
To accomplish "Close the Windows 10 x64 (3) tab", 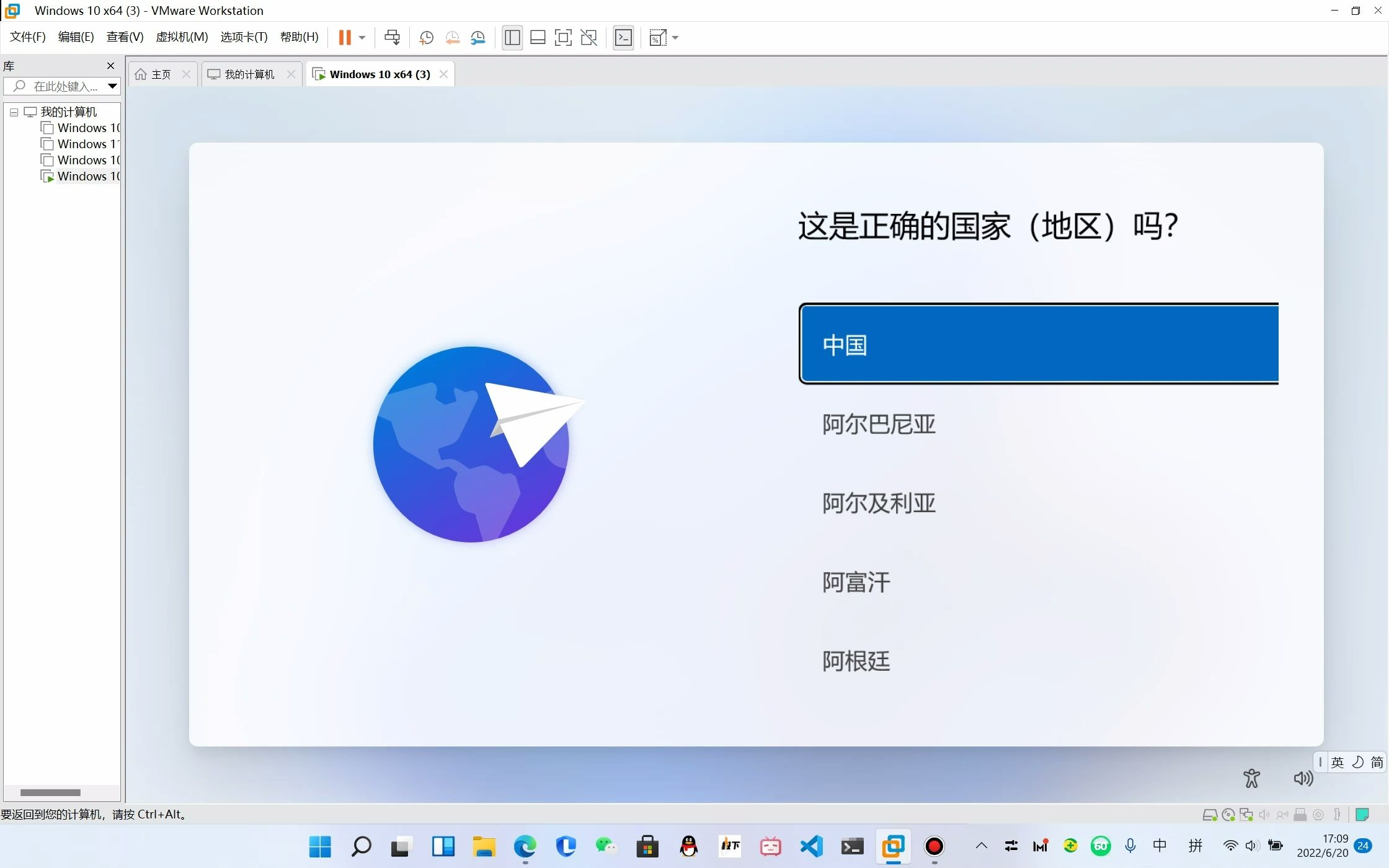I will coord(443,74).
